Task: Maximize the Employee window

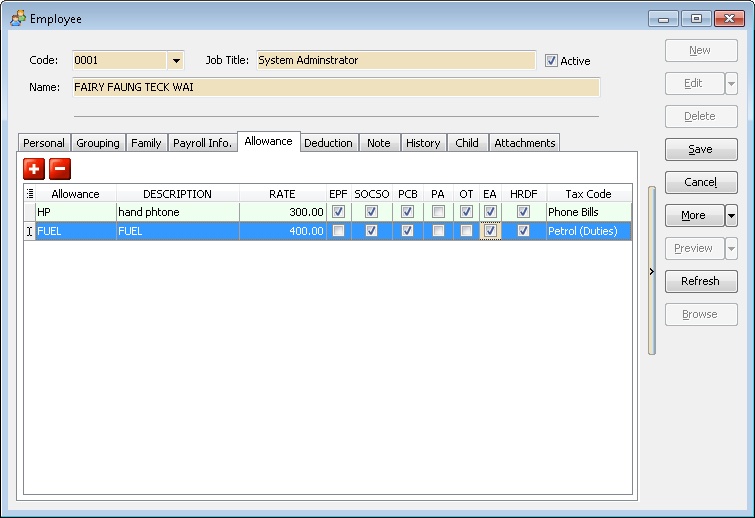Action: click(x=696, y=19)
